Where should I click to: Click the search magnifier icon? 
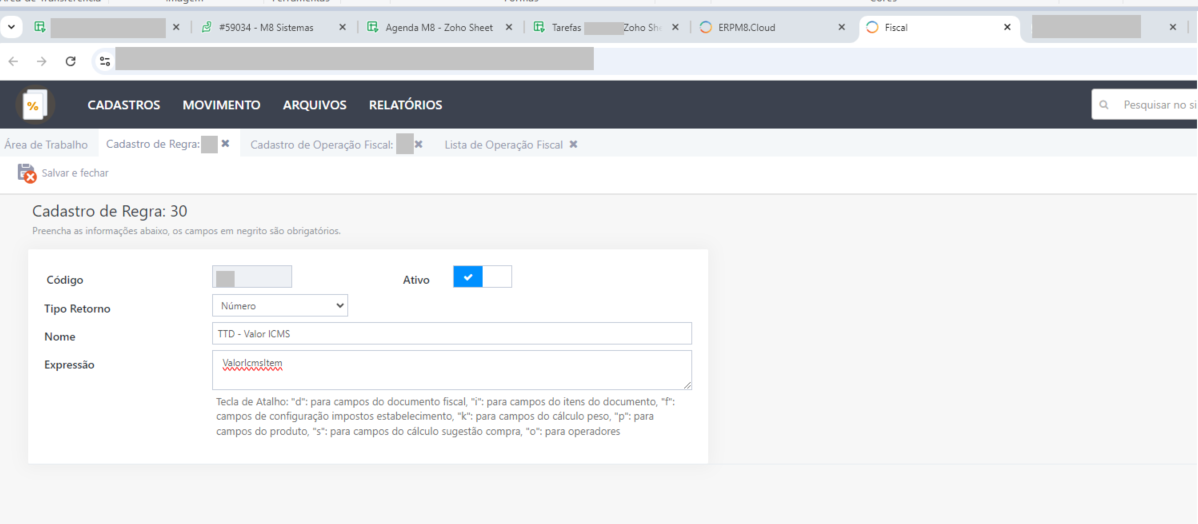click(x=1103, y=105)
